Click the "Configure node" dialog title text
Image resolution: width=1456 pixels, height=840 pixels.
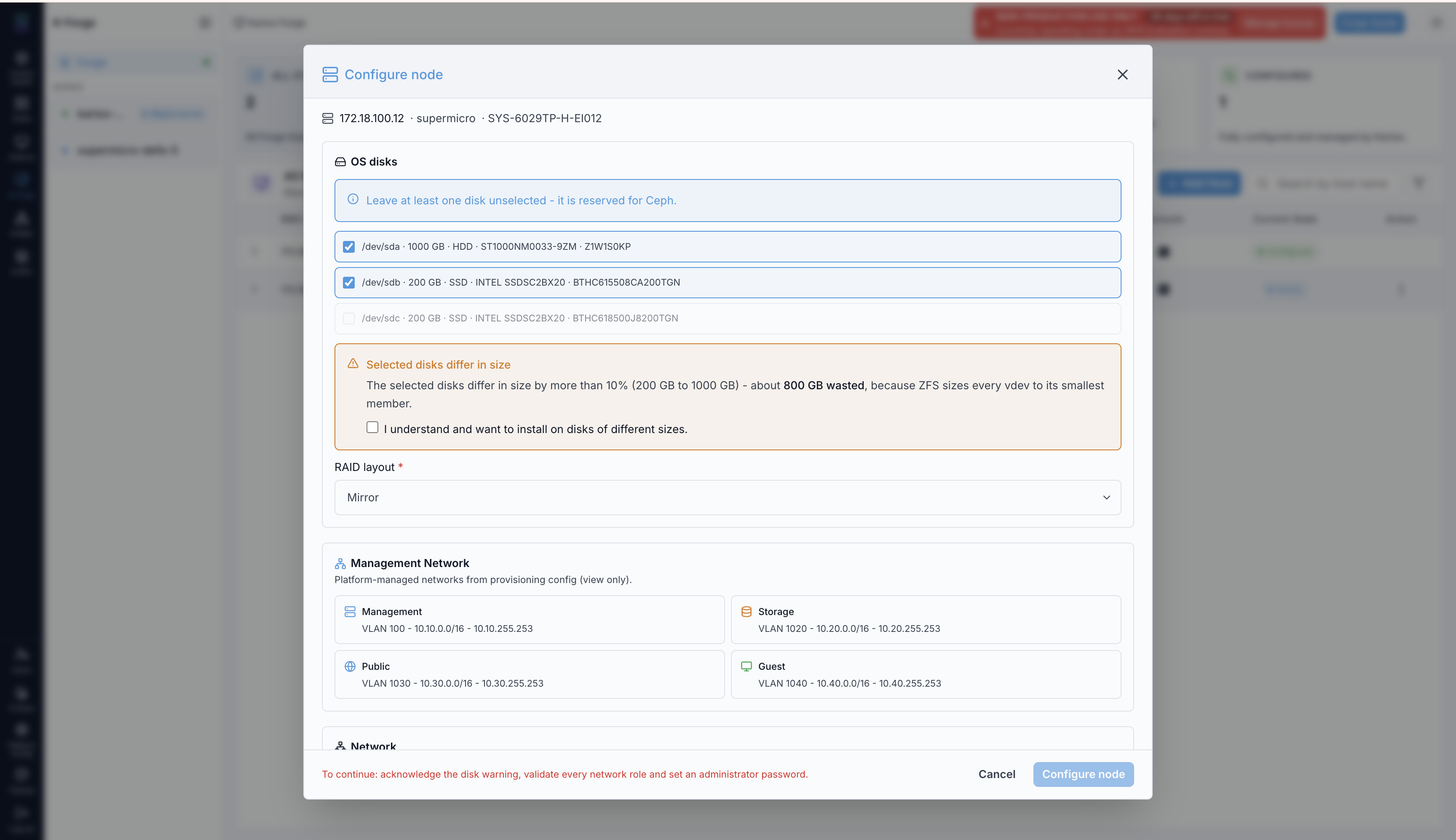click(x=393, y=75)
